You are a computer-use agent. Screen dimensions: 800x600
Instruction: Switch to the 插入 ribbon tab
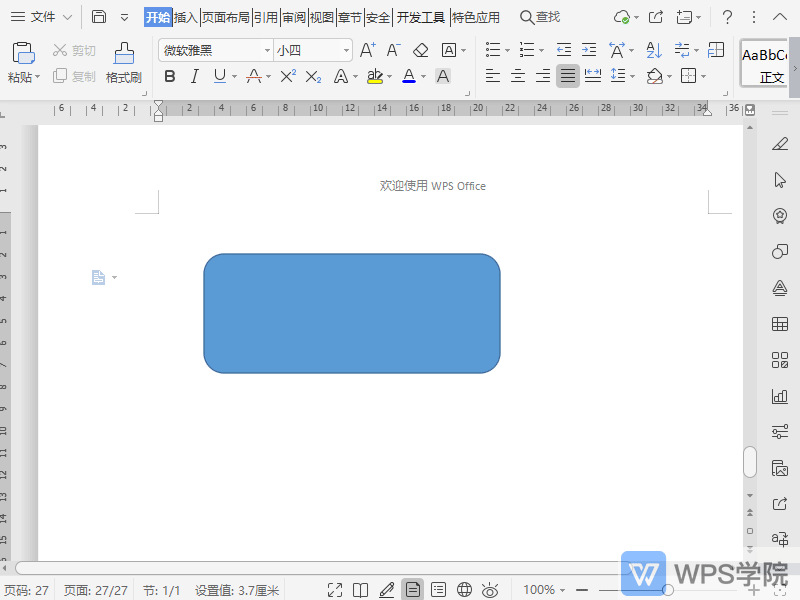(185, 17)
